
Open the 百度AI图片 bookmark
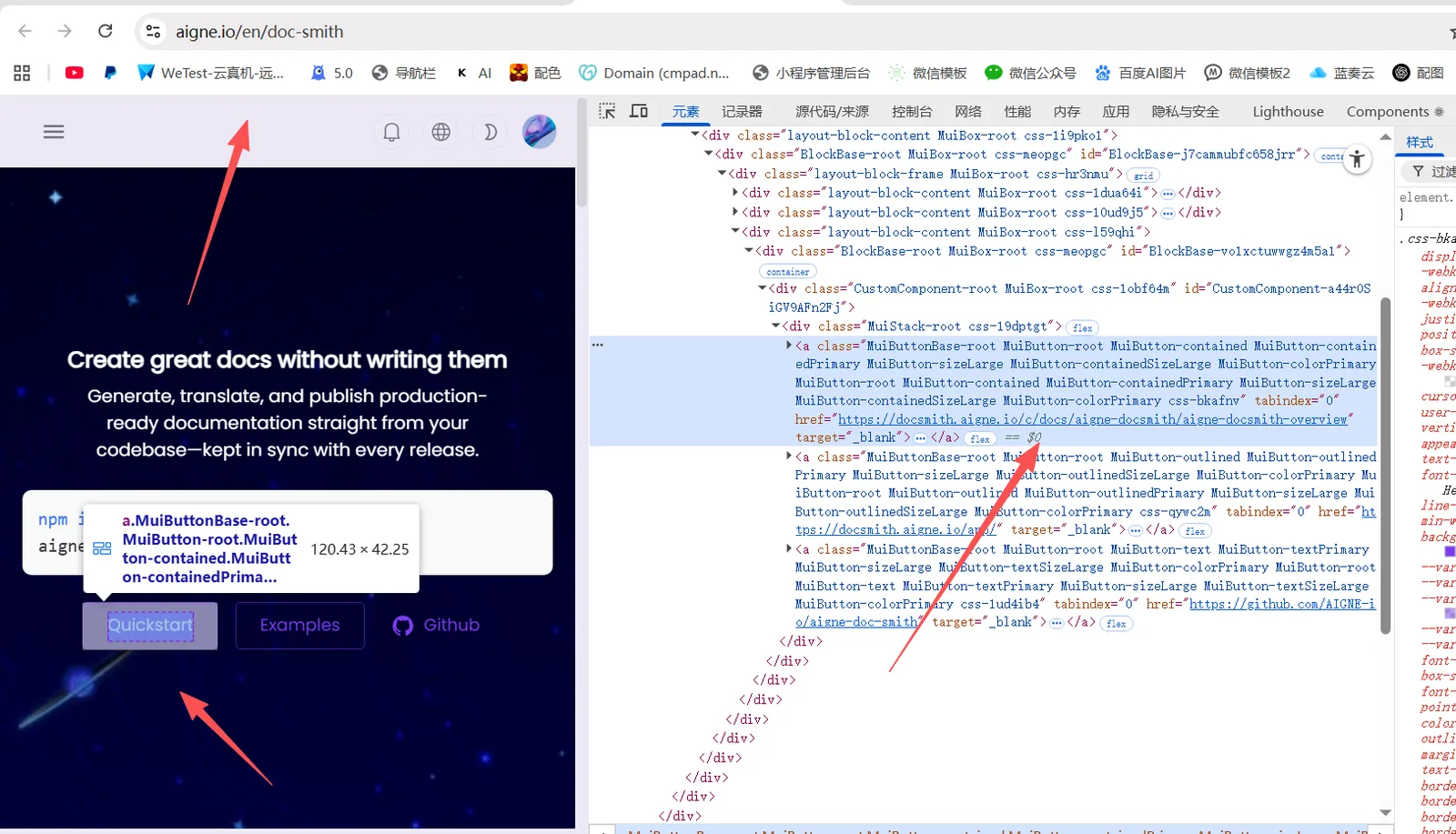coord(1140,73)
